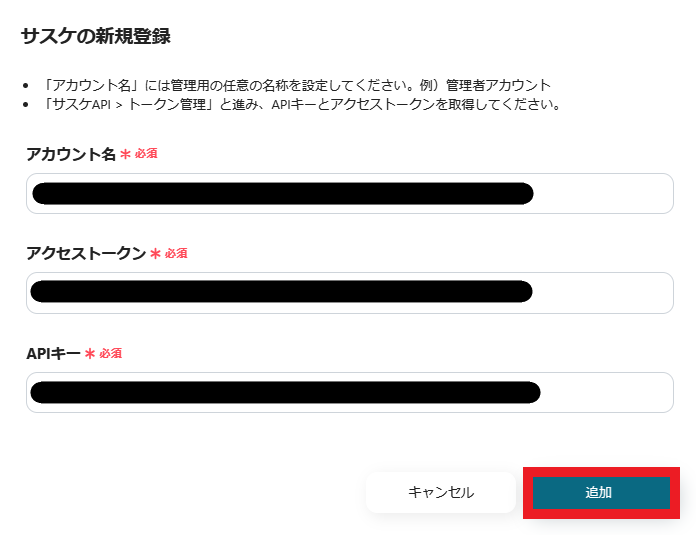Click the アクセストークン field label
The height and width of the screenshot is (535, 696).
(x=86, y=253)
